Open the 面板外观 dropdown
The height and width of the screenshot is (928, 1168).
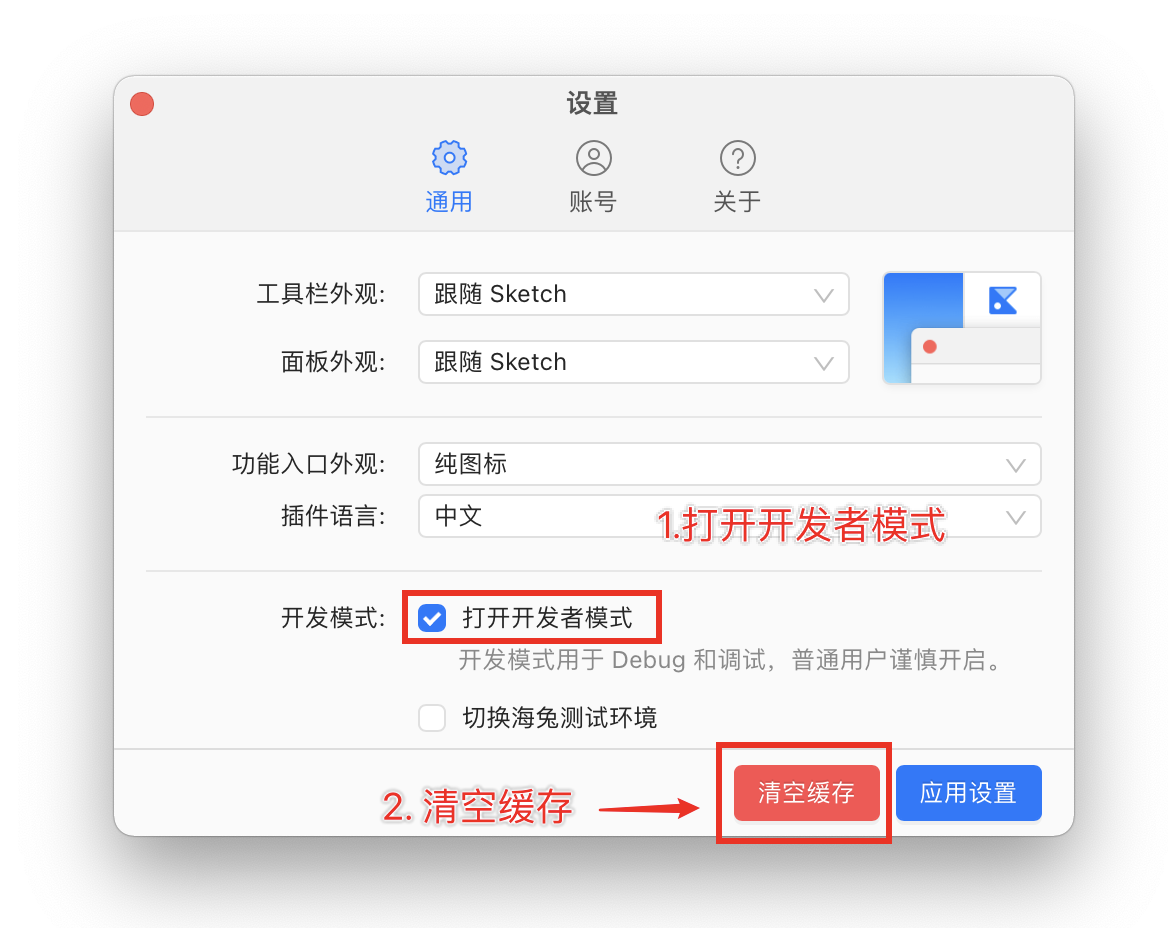pyautogui.click(x=634, y=362)
